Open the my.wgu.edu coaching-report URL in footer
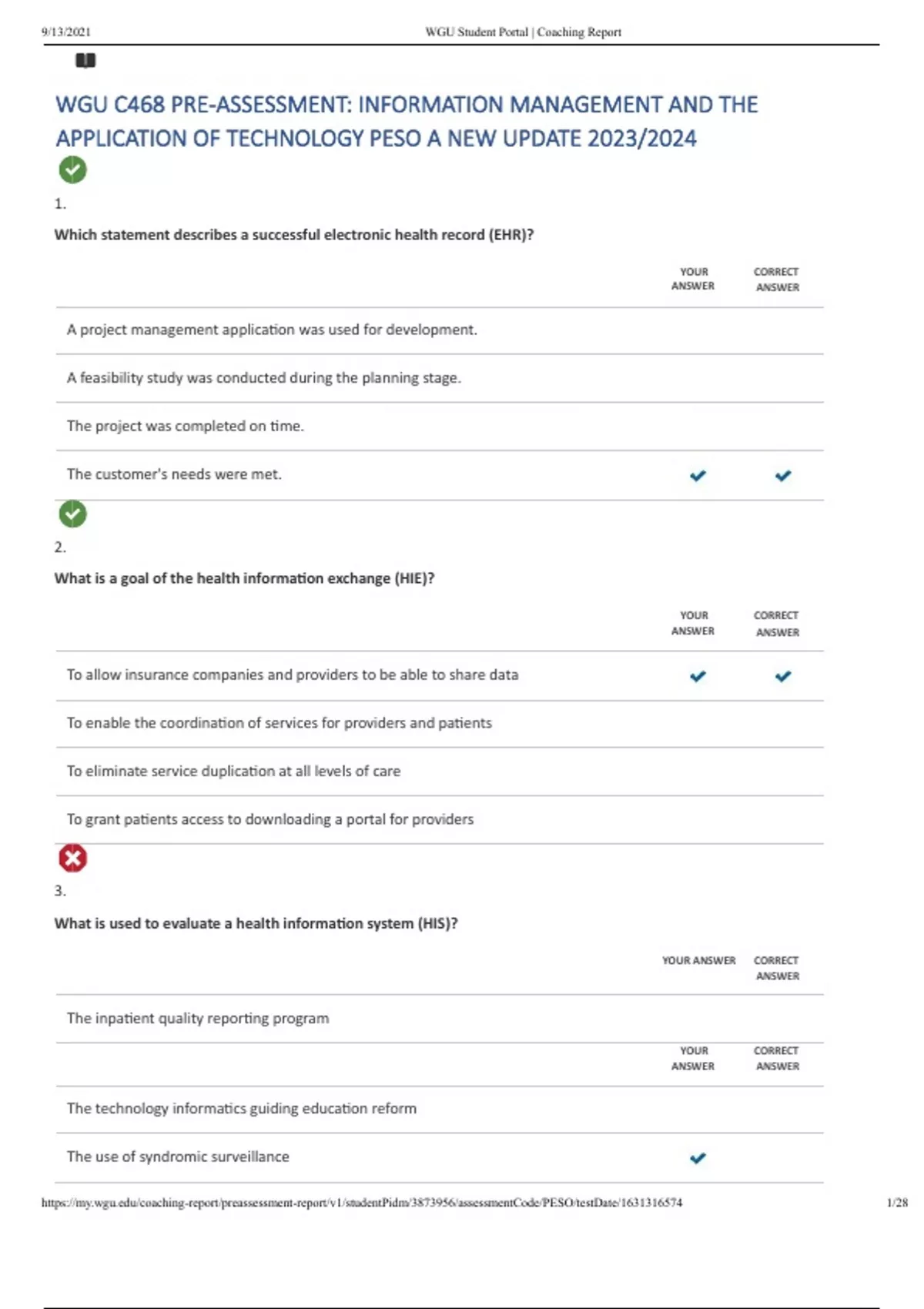Image resolution: width=924 pixels, height=1309 pixels. tap(362, 1203)
